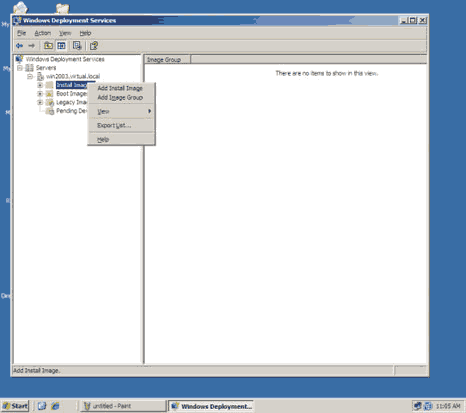This screenshot has width=466, height=413.
Task: Minimize the Windows Deployment Services window
Action: (x=404, y=20)
